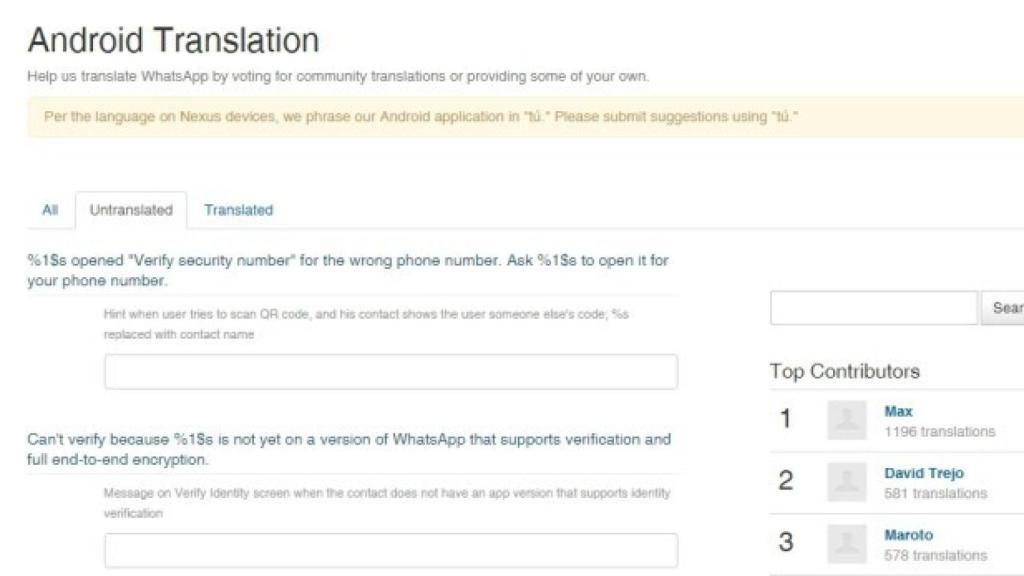Open Max's contributor profile

point(898,411)
